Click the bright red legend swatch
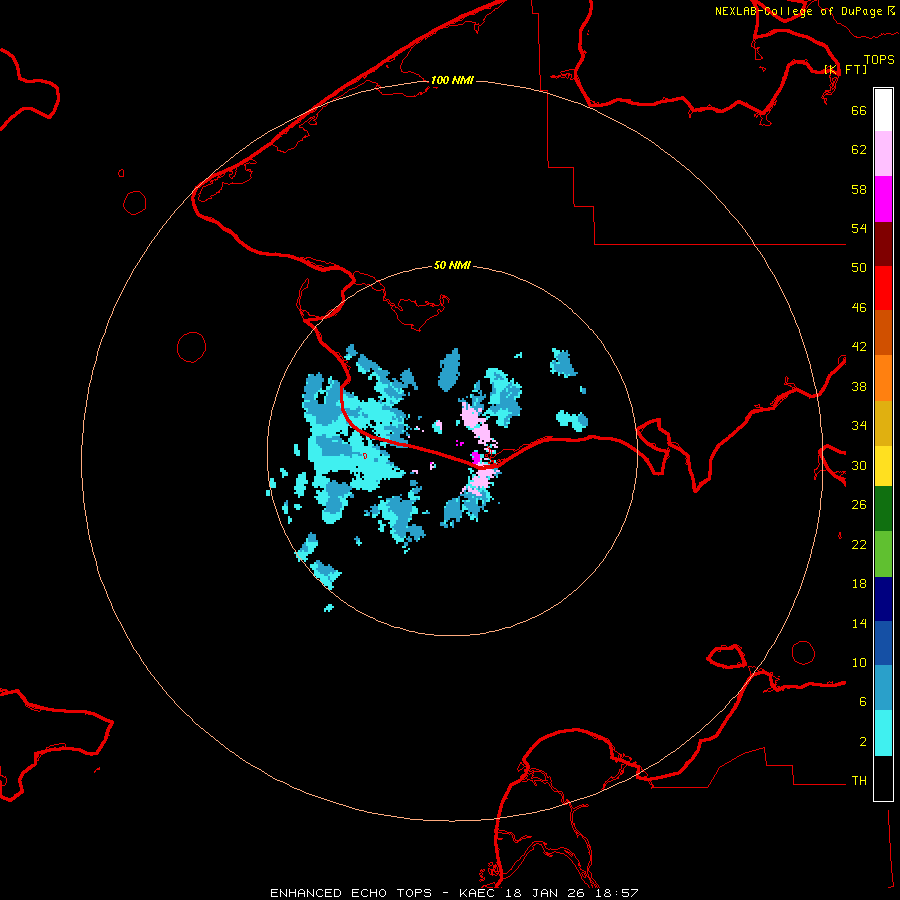The height and width of the screenshot is (900, 900). [883, 288]
